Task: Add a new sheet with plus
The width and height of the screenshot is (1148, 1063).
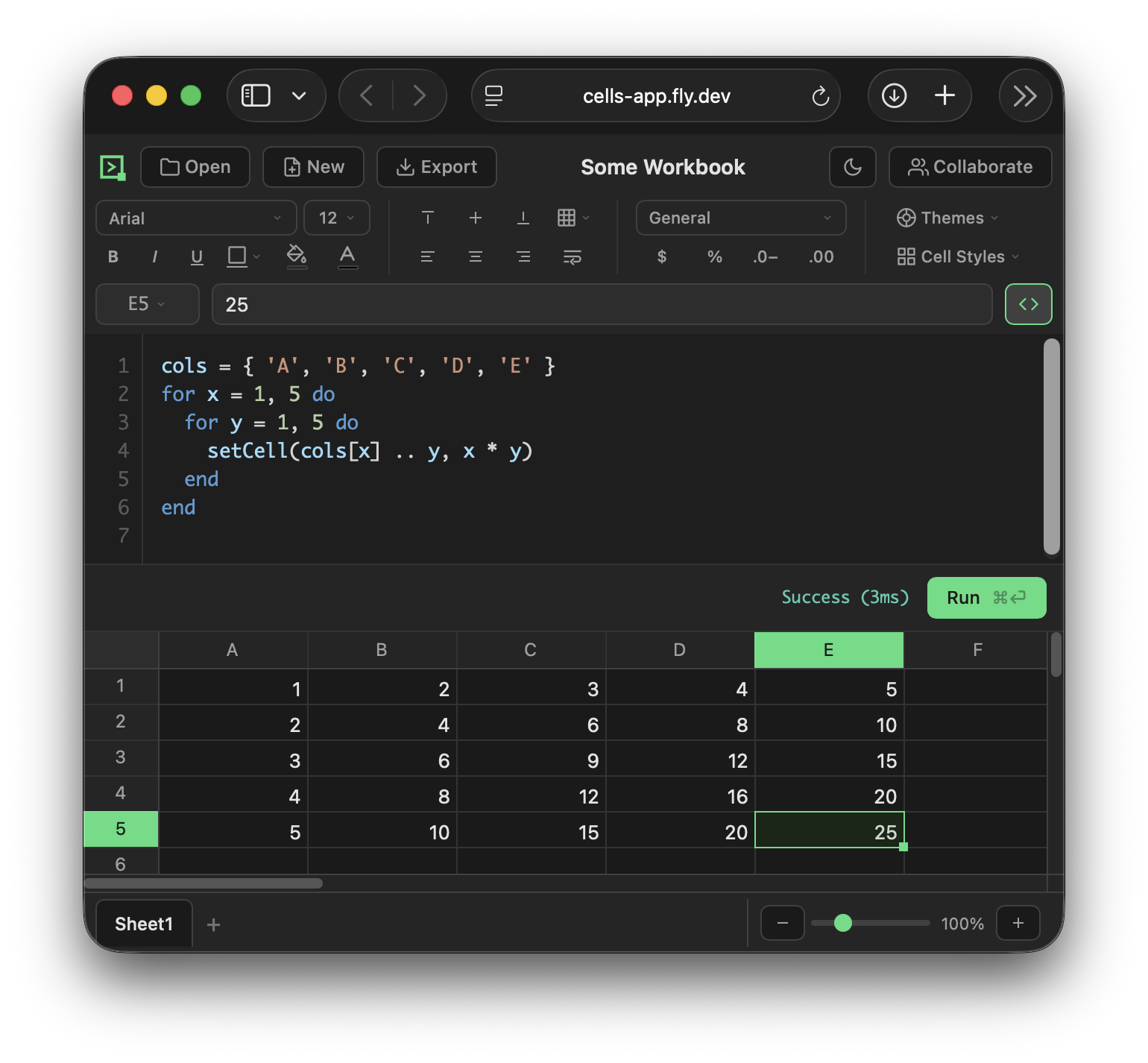Action: click(213, 925)
